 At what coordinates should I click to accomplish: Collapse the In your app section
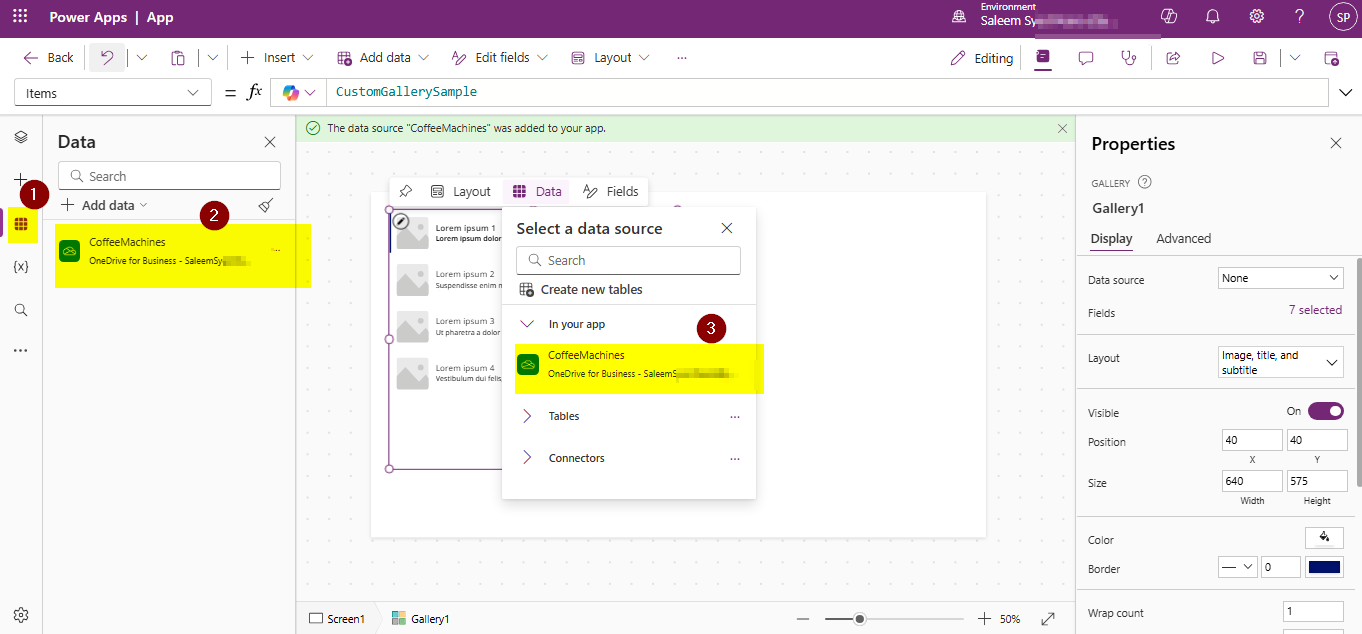[x=528, y=324]
